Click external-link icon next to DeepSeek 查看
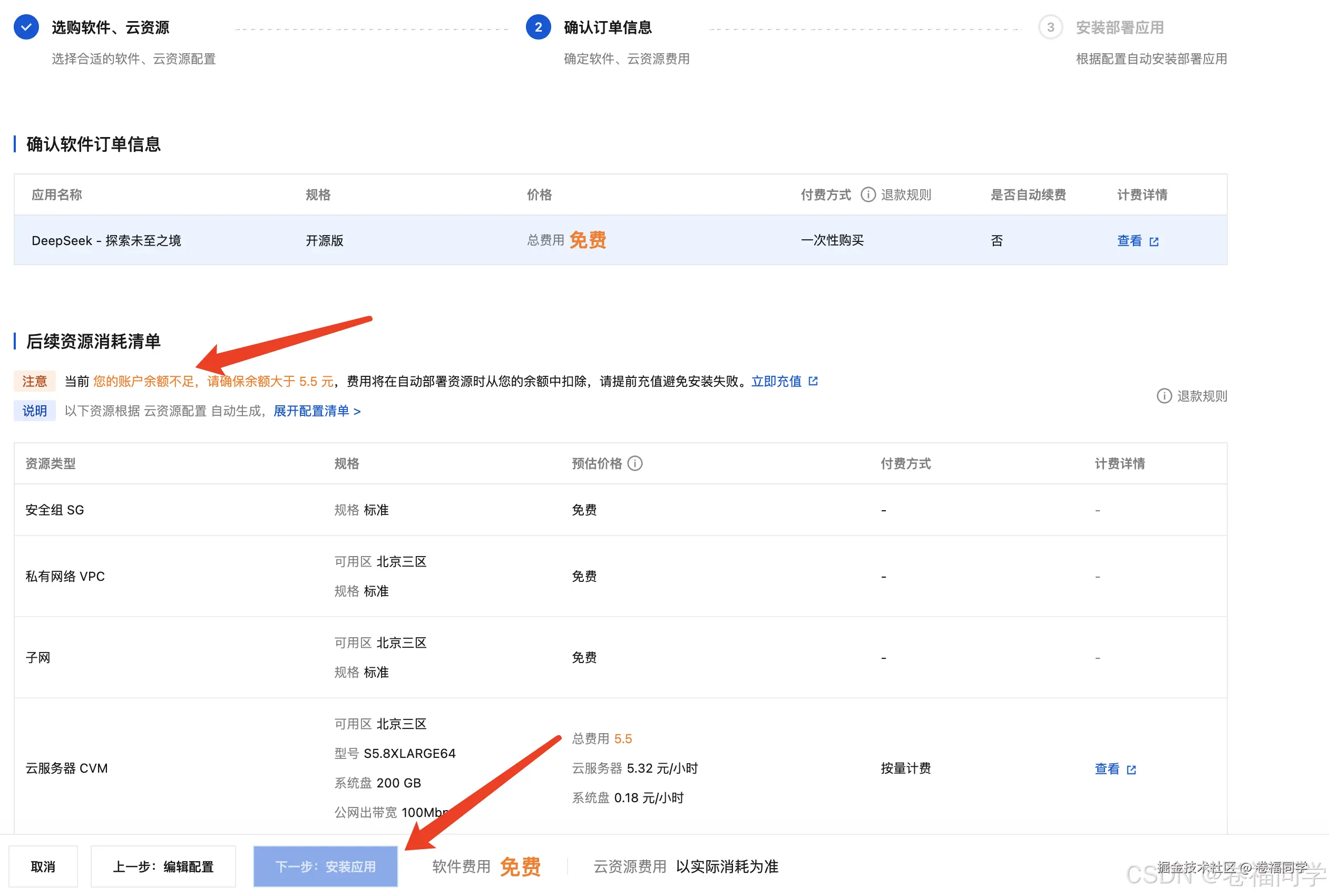Viewport: 1329px width, 896px height. 1154,242
